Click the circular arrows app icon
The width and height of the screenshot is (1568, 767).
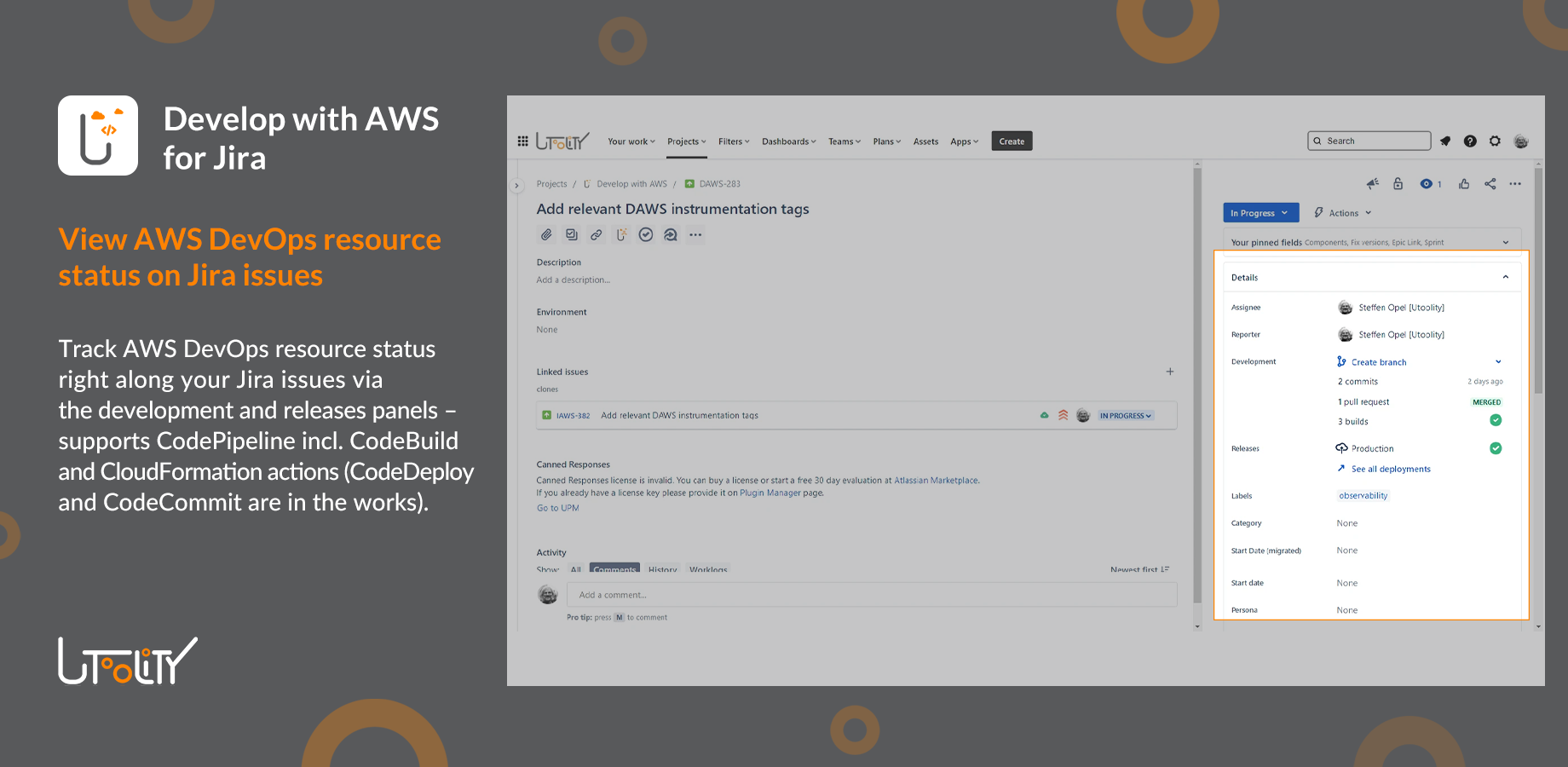[x=671, y=235]
